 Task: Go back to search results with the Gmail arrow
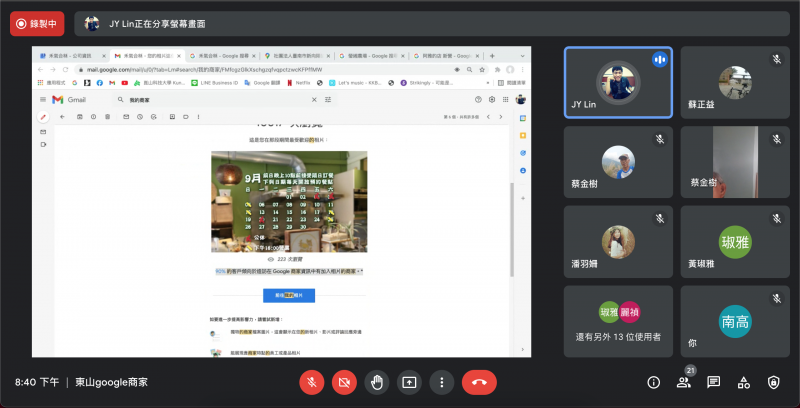click(62, 117)
